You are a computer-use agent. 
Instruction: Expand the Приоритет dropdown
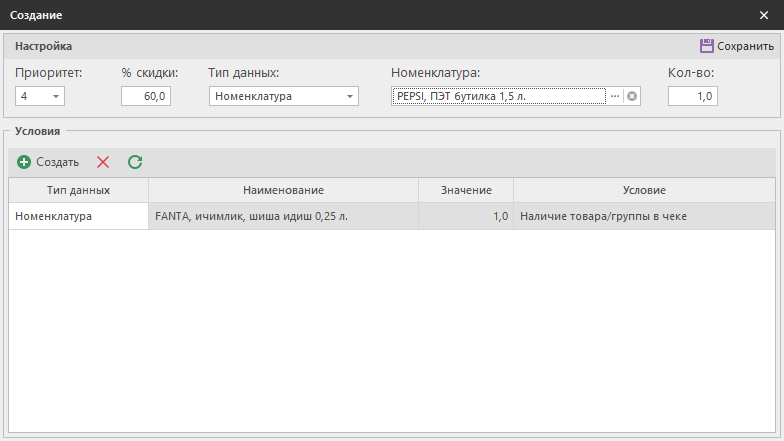[x=55, y=97]
